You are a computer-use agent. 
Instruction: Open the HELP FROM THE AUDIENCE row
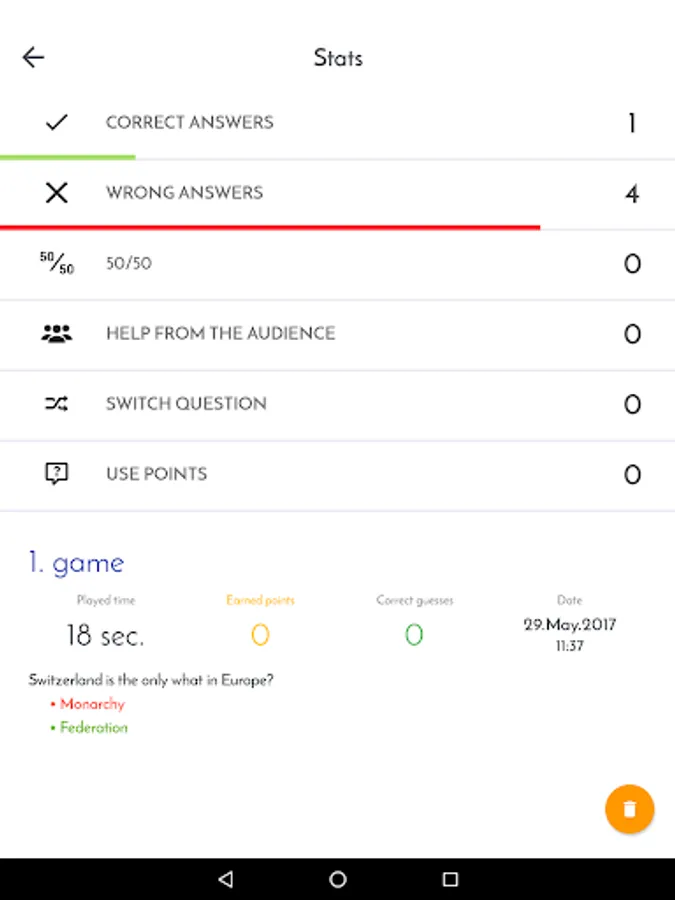click(221, 334)
